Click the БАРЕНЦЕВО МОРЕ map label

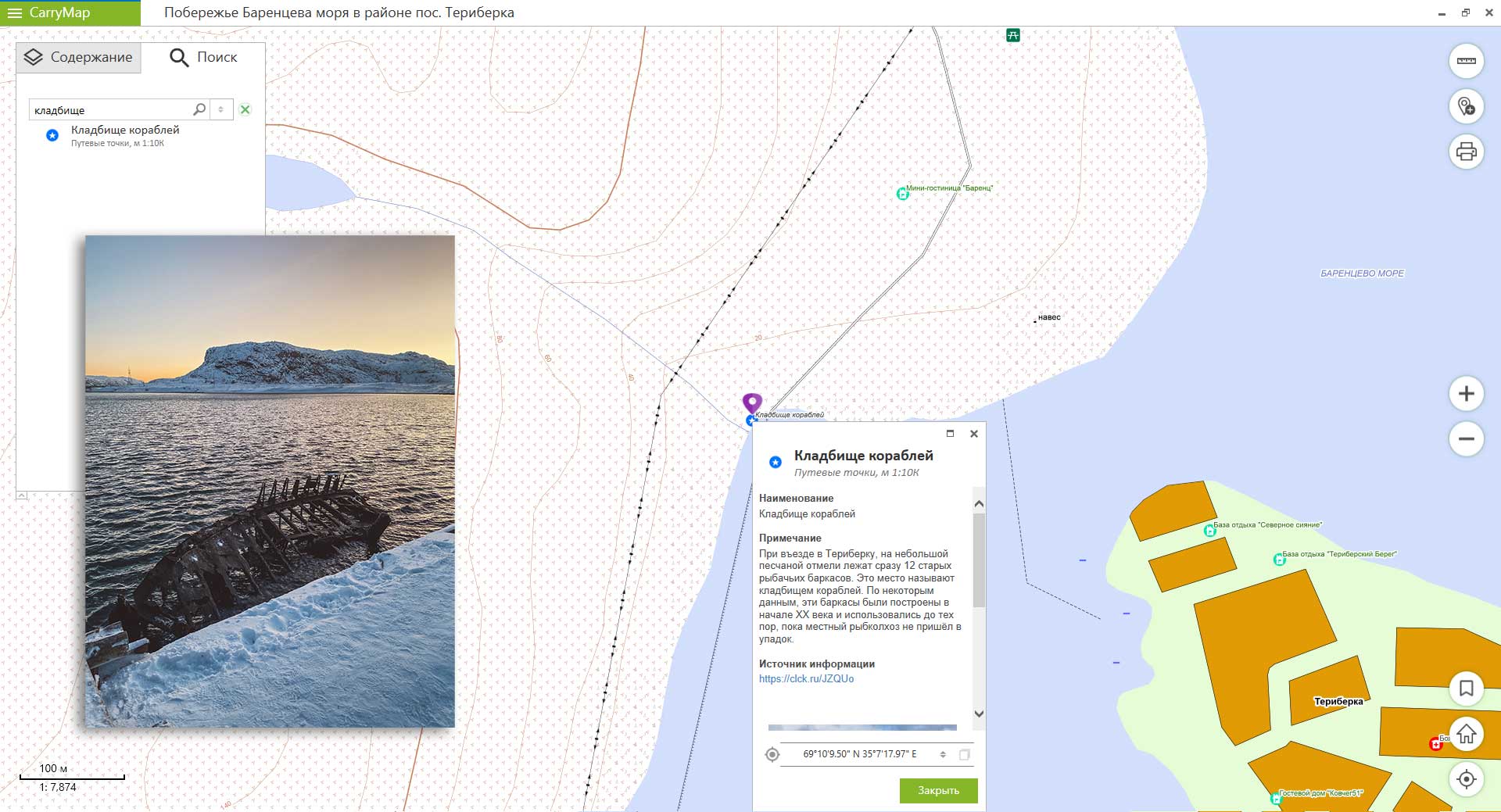[1362, 274]
